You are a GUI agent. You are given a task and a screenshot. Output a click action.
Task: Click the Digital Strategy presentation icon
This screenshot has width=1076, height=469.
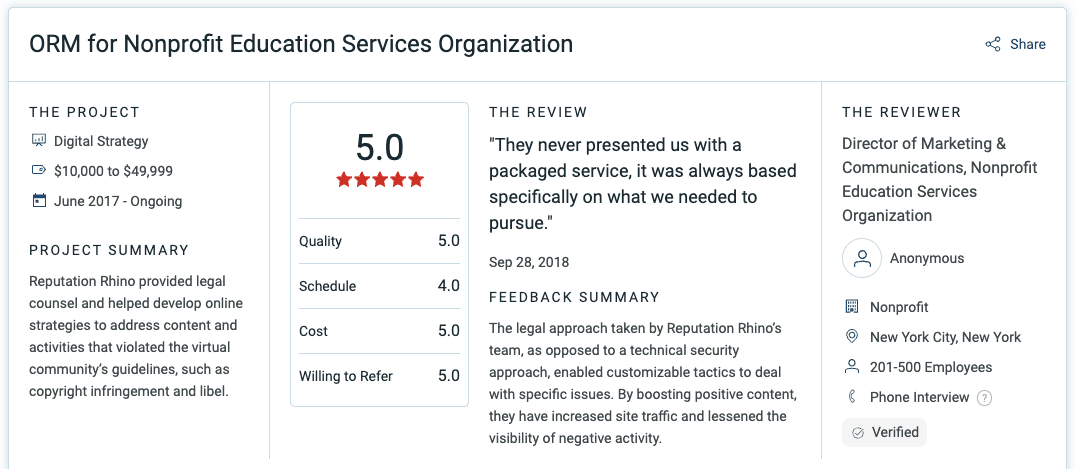(39, 141)
